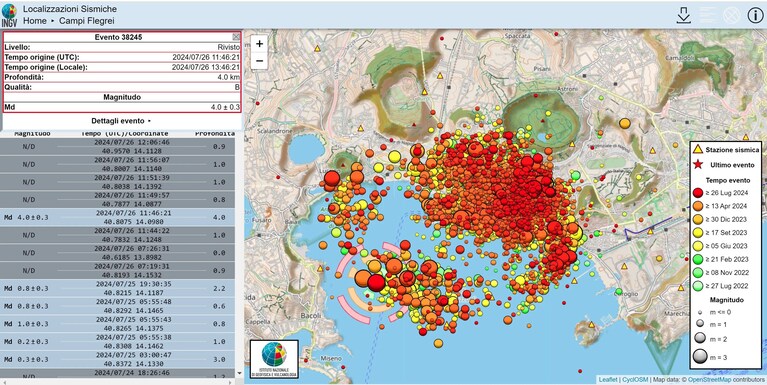Click Tempo origine (UTC) value 11:46:21
The height and width of the screenshot is (385, 767).
[x=206, y=57]
